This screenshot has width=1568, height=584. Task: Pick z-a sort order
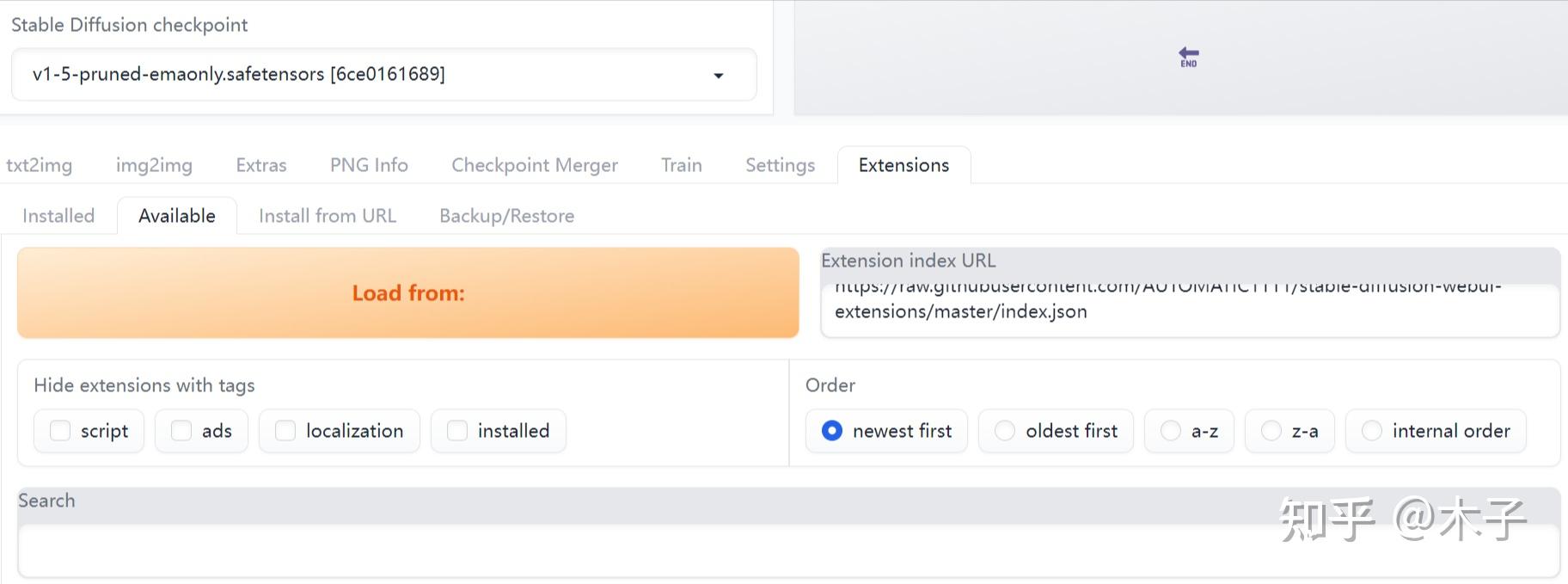pos(1271,431)
